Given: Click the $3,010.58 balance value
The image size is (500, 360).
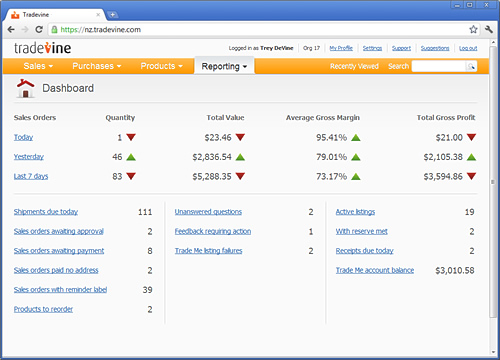Looking at the screenshot, I should [x=455, y=270].
